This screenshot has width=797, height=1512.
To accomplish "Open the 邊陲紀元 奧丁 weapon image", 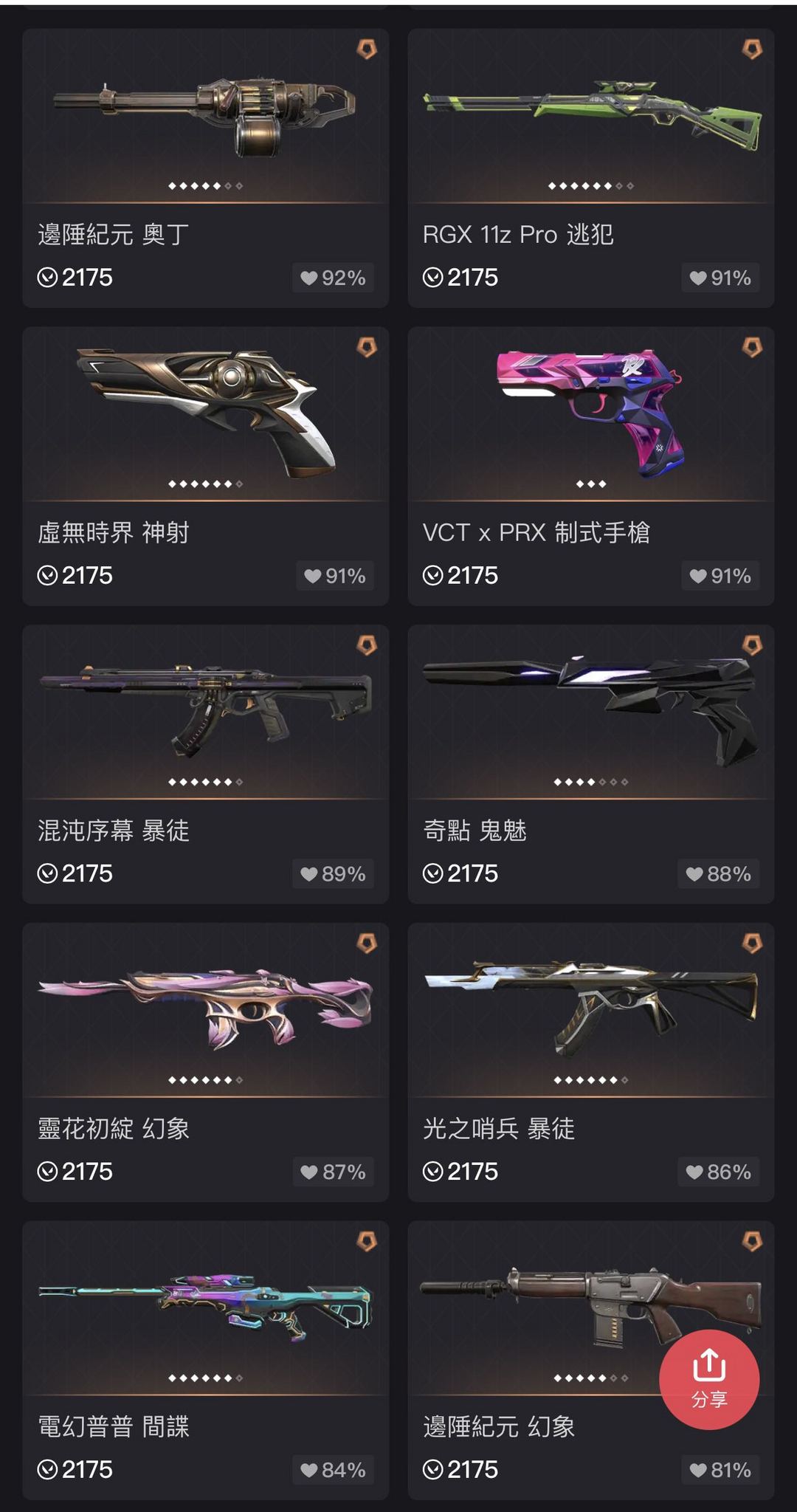I will [204, 117].
